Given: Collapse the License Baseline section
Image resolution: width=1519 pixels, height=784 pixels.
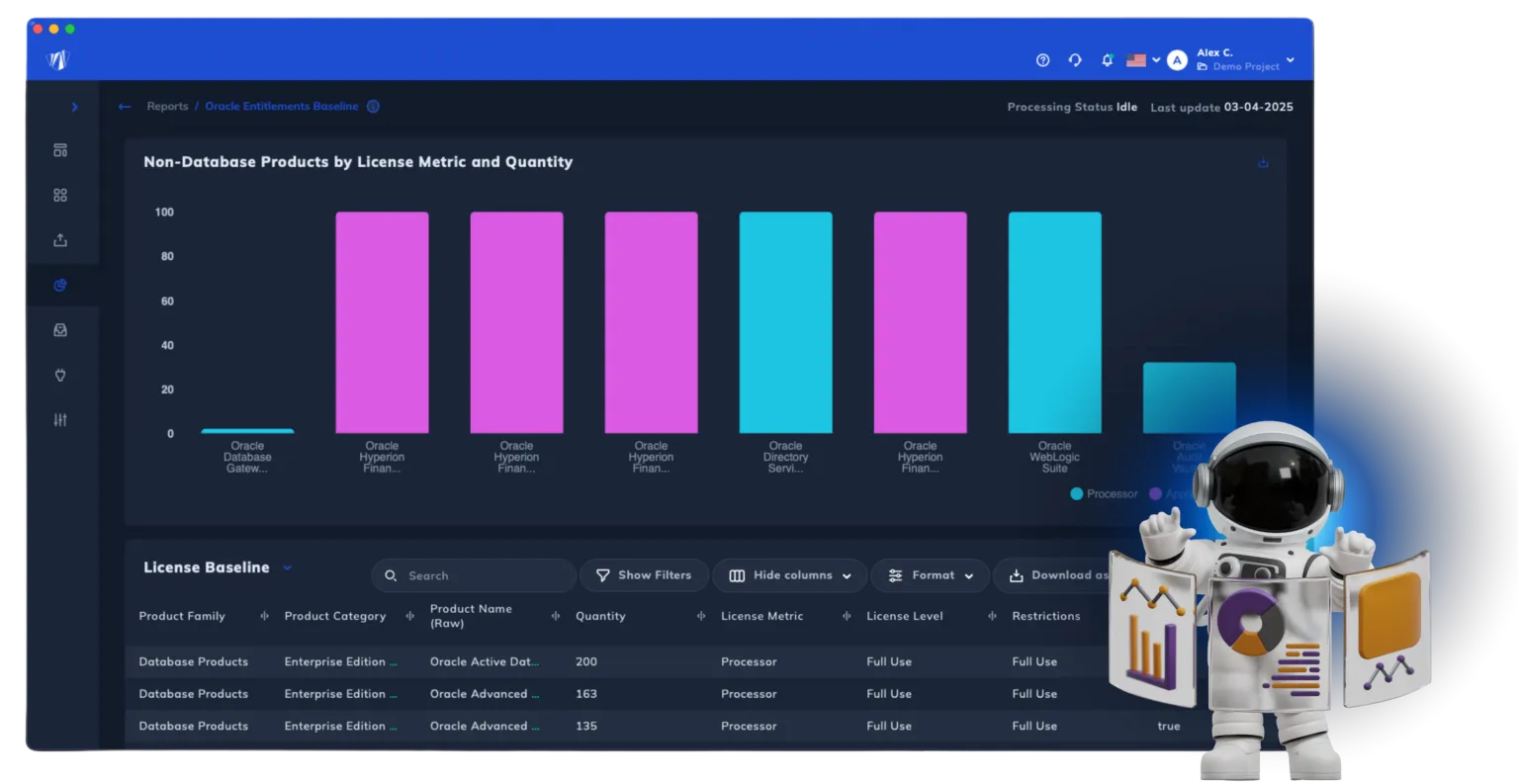Looking at the screenshot, I should click(287, 567).
